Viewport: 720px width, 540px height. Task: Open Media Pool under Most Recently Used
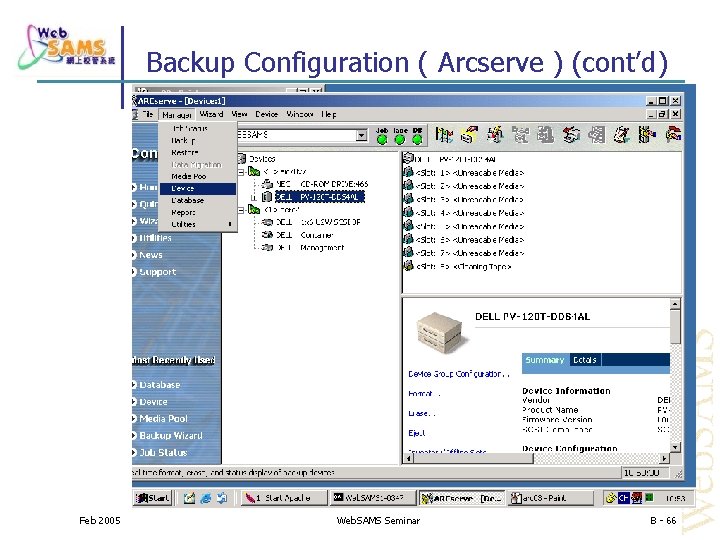[163, 419]
